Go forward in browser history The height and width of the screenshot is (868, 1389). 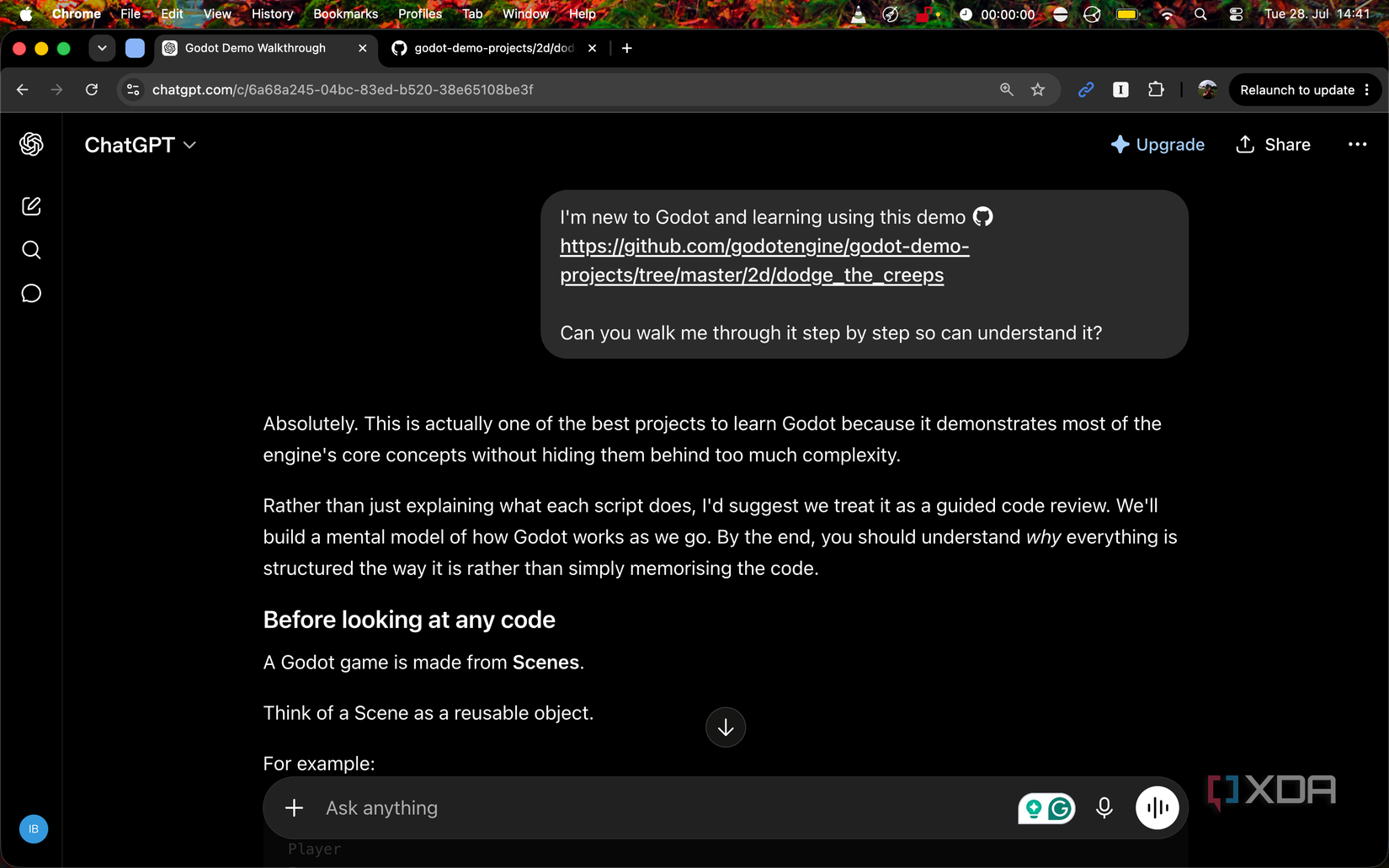tap(56, 89)
